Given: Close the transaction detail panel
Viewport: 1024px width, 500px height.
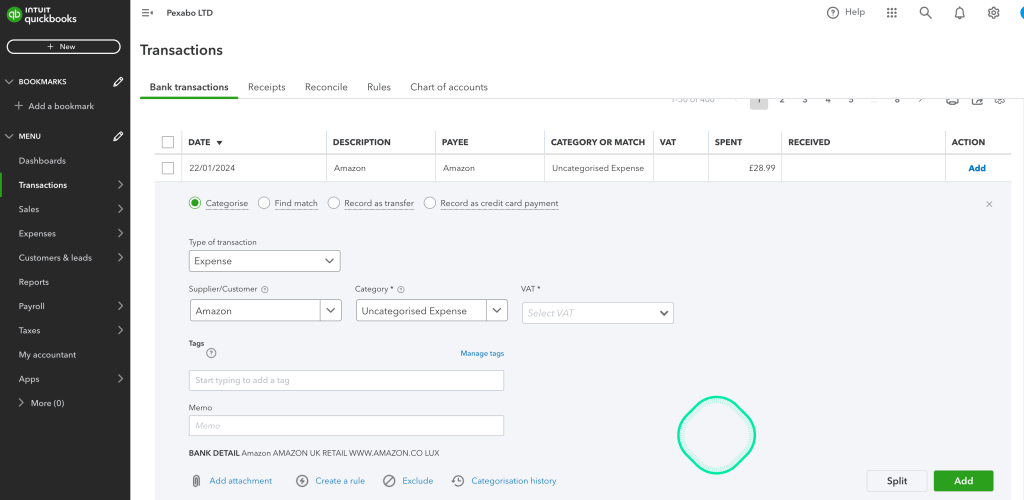Looking at the screenshot, I should pyautogui.click(x=989, y=204).
